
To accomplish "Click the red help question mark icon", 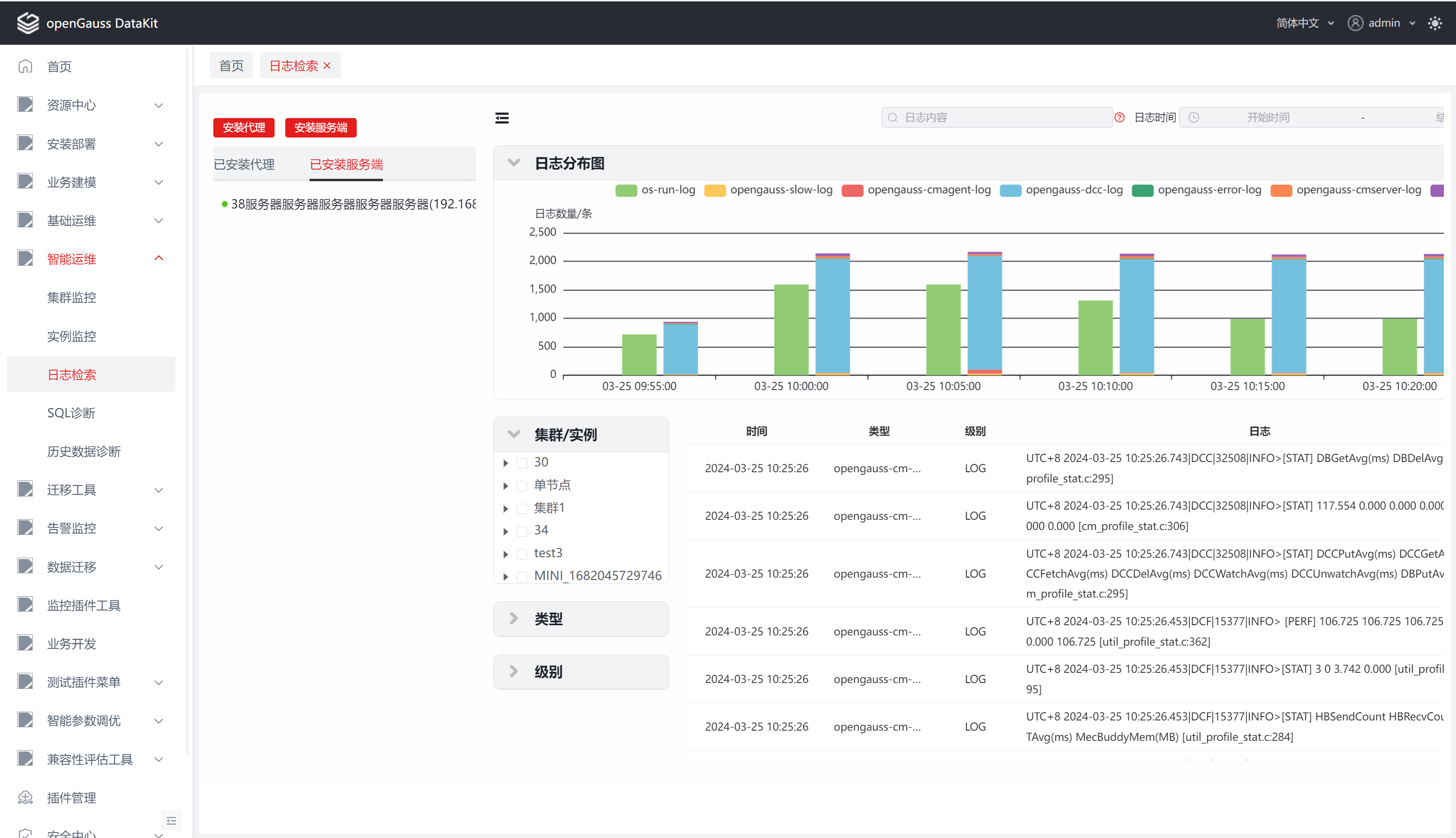I will coord(1119,118).
